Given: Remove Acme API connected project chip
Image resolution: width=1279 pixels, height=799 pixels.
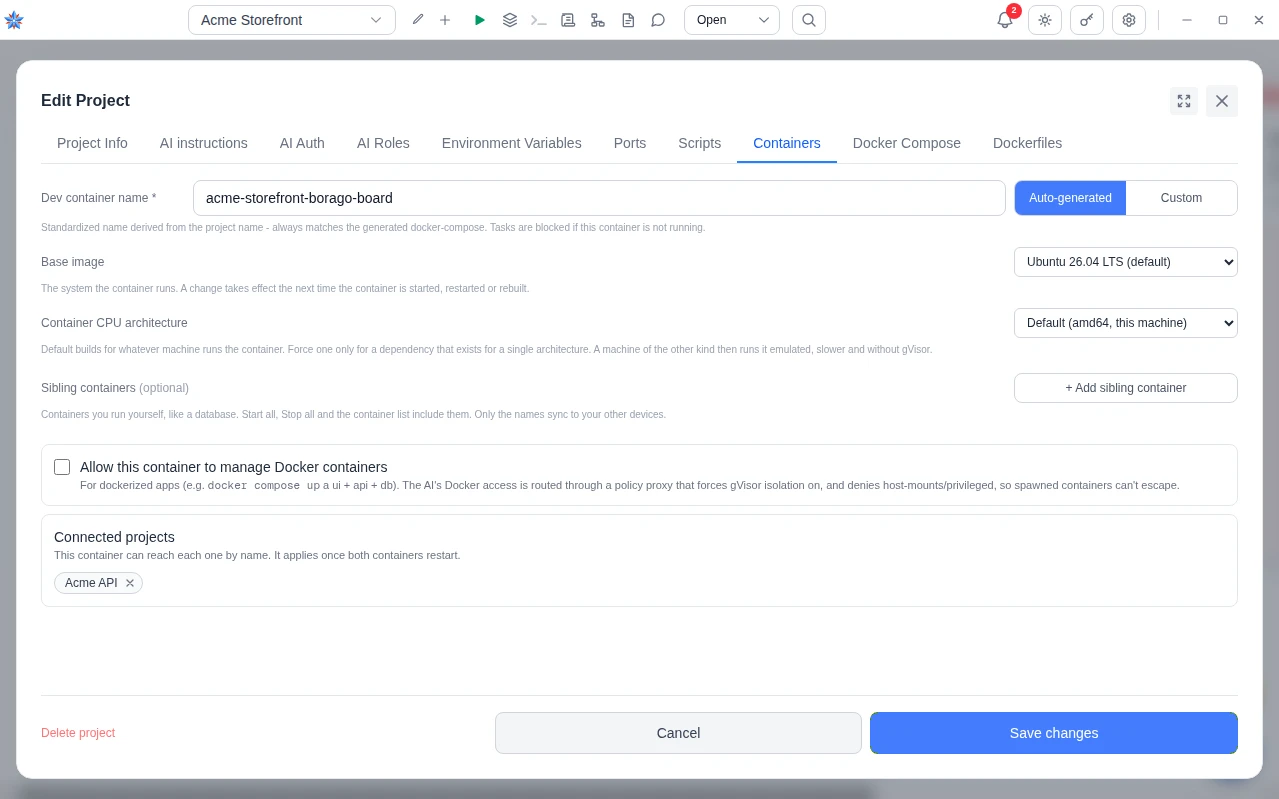Looking at the screenshot, I should [x=130, y=583].
